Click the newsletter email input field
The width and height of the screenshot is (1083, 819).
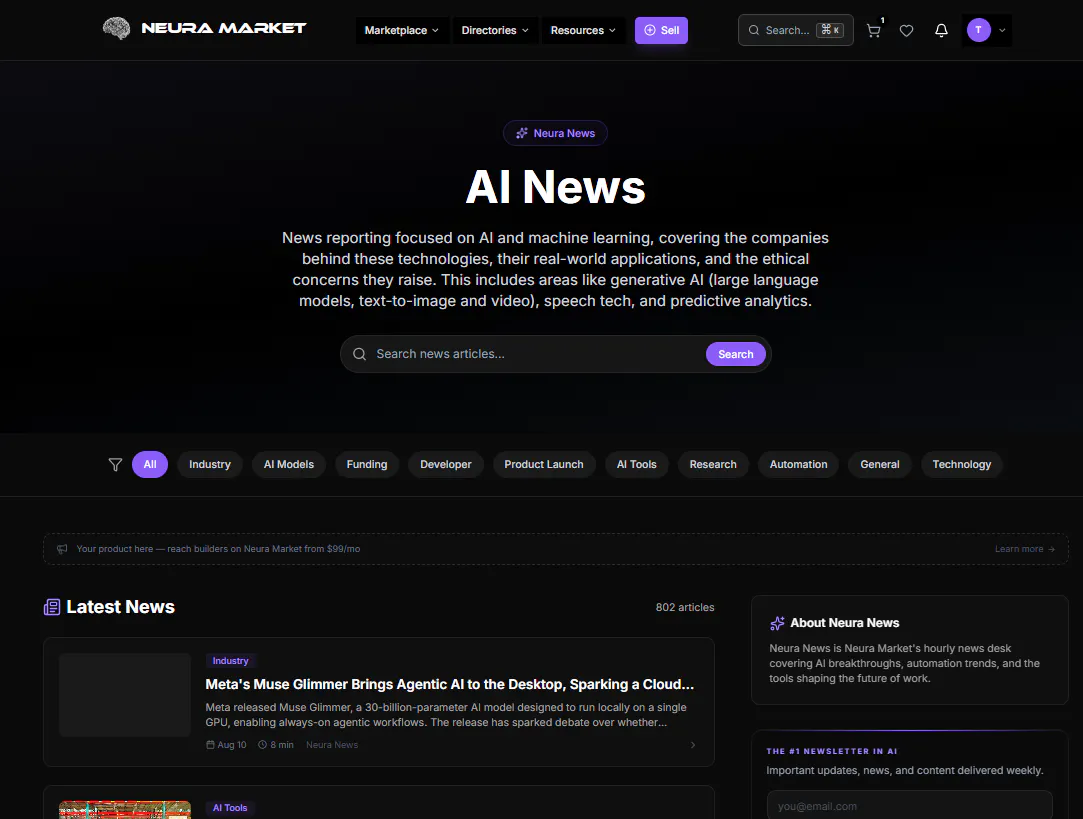click(910, 806)
